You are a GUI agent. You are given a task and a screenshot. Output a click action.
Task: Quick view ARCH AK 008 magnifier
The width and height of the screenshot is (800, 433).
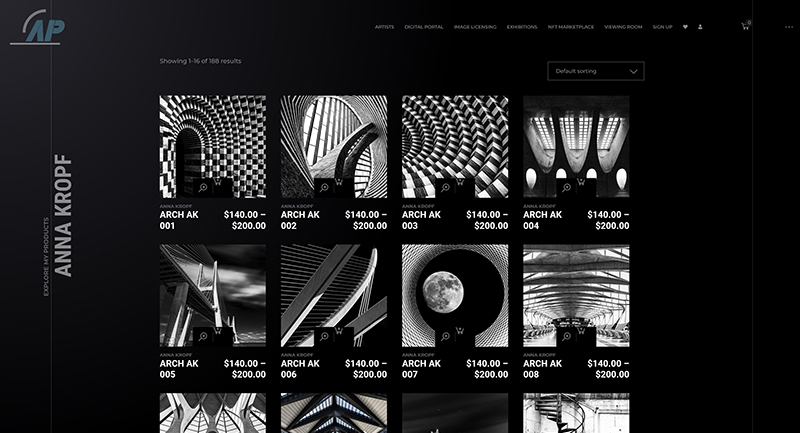tap(566, 337)
